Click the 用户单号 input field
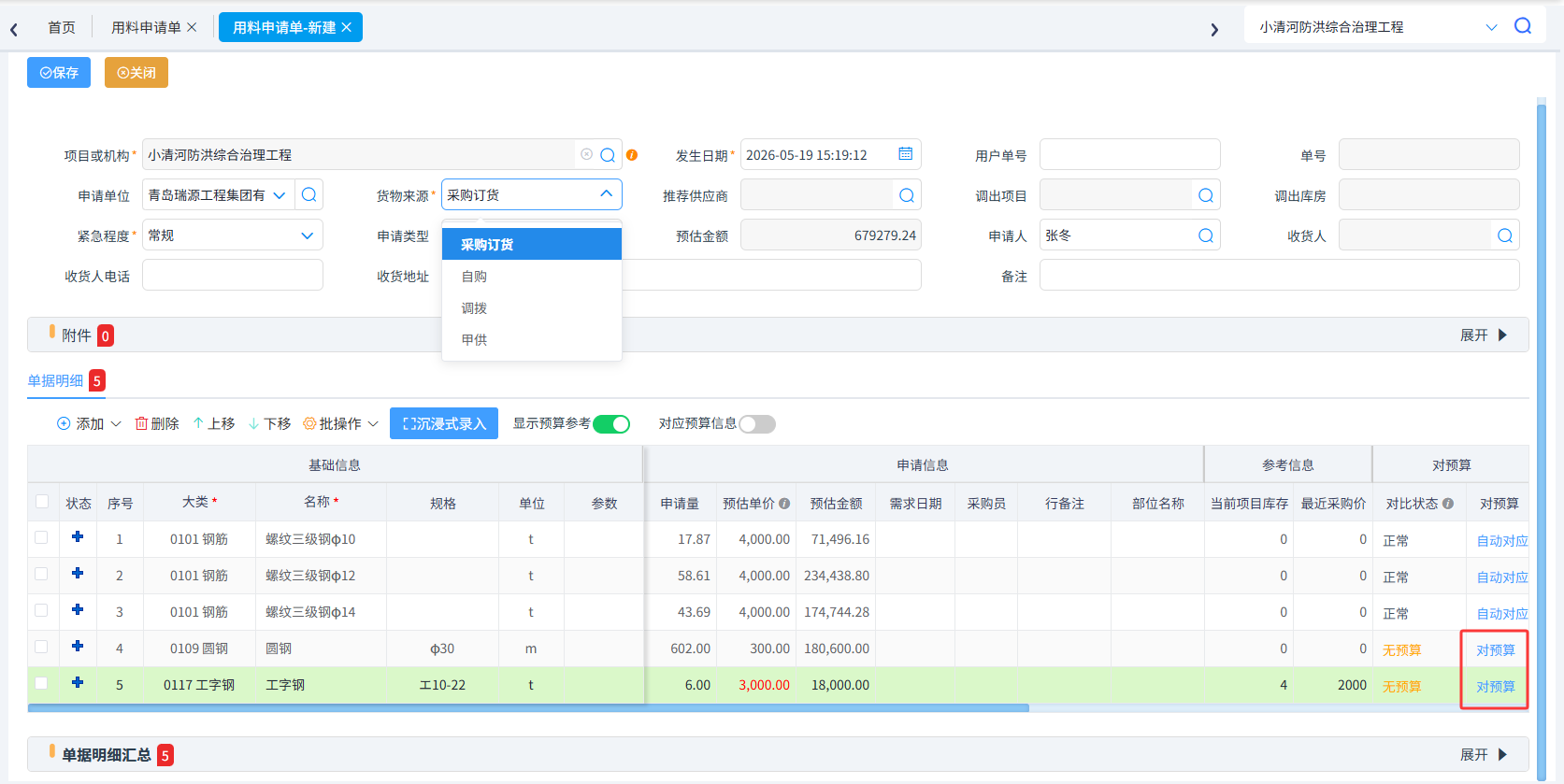 point(1130,155)
